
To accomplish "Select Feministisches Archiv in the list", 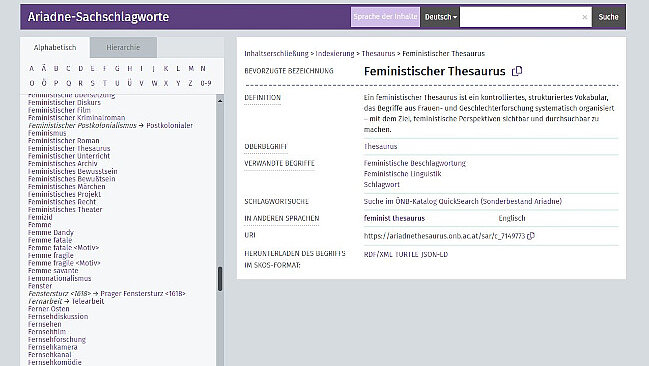I will click(62, 164).
